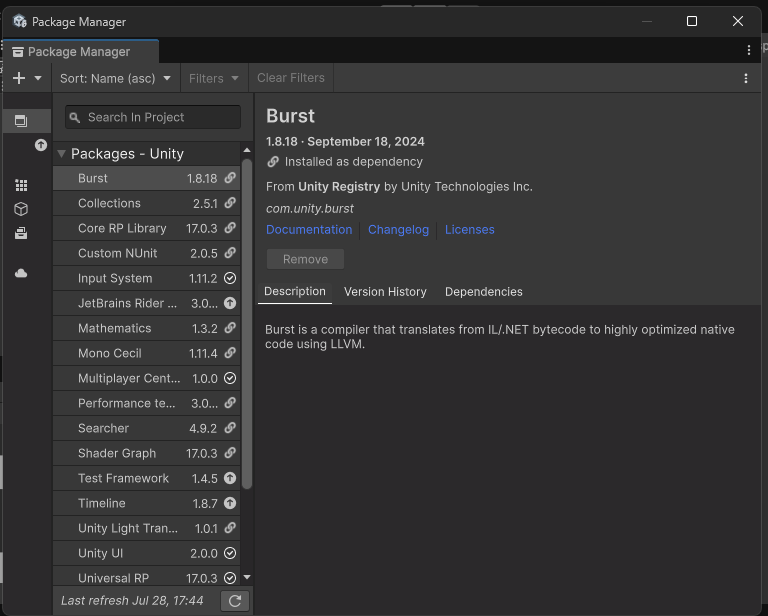The width and height of the screenshot is (768, 616).
Task: Select the Performance testing package
Action: [146, 403]
